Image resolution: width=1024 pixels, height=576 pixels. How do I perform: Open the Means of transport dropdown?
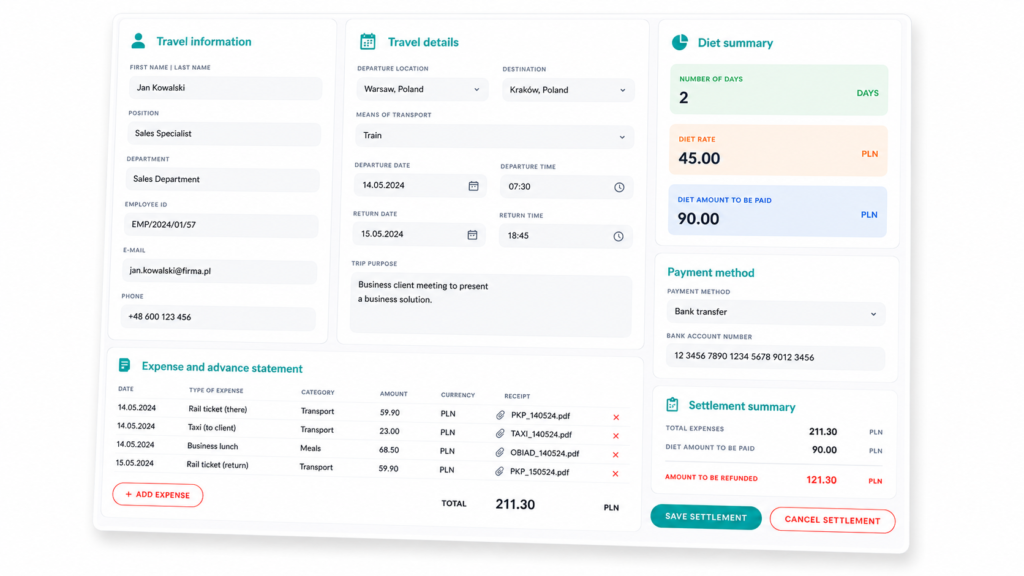click(494, 136)
